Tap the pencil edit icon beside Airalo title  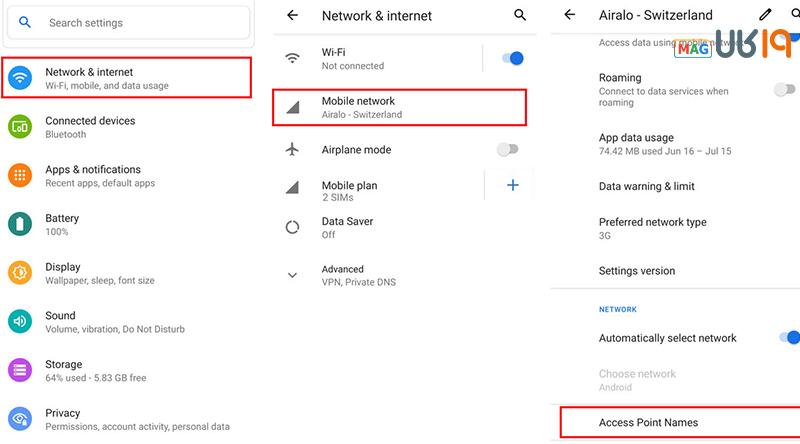766,15
